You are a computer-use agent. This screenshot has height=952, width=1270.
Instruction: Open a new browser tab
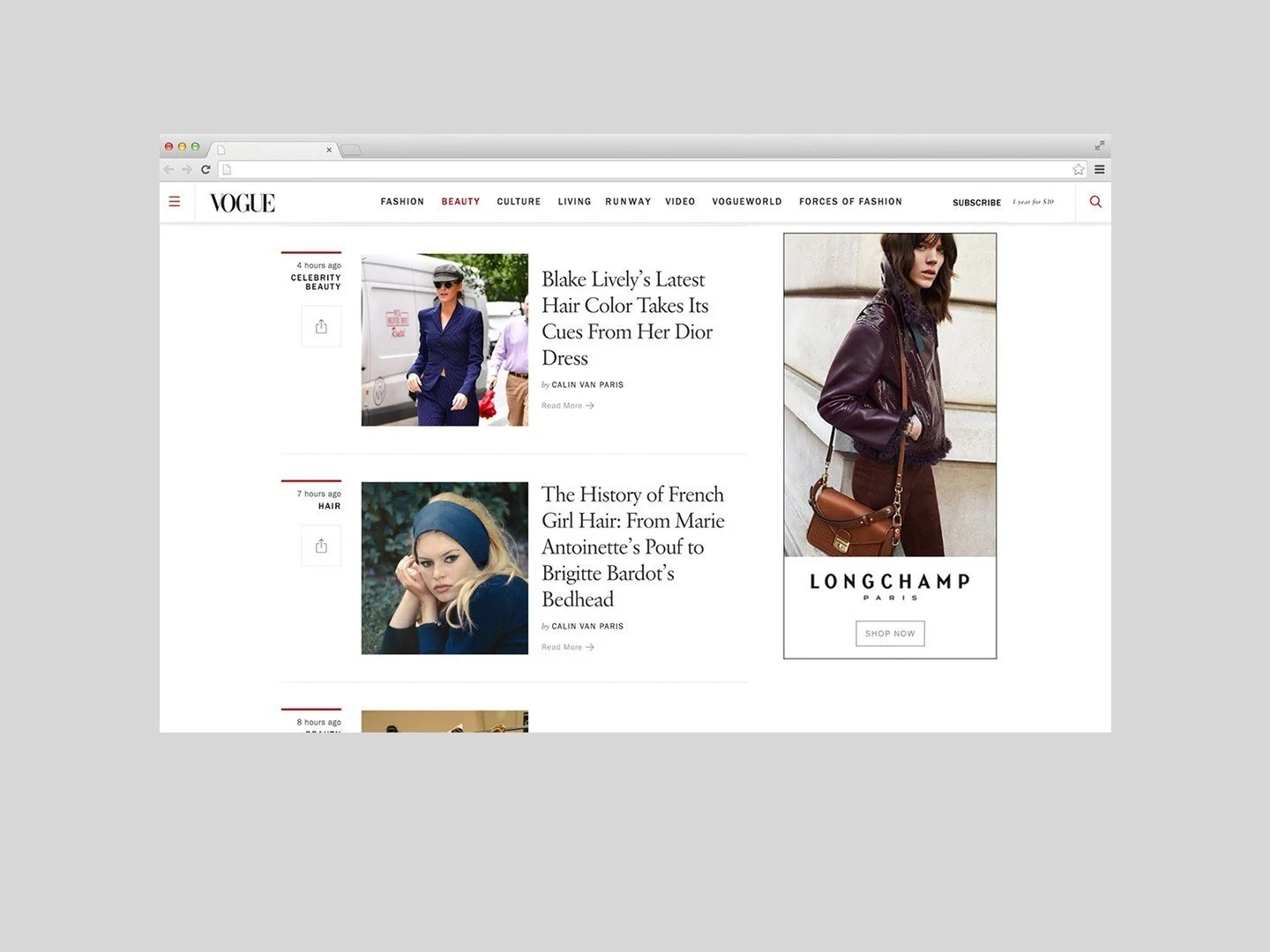coord(351,150)
